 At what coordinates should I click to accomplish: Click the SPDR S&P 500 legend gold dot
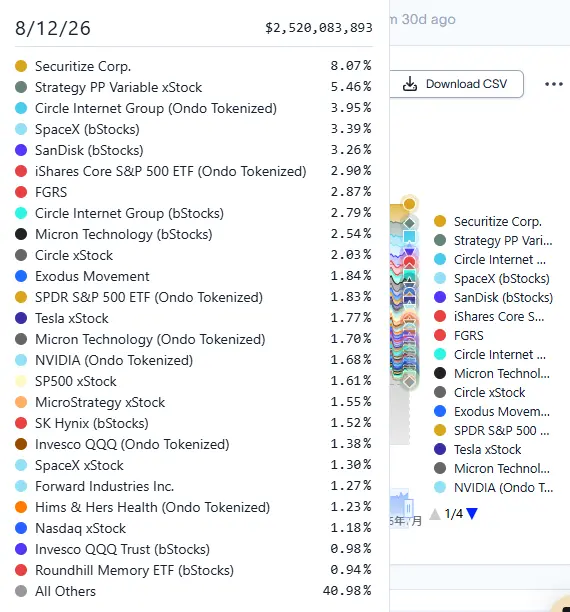click(440, 430)
